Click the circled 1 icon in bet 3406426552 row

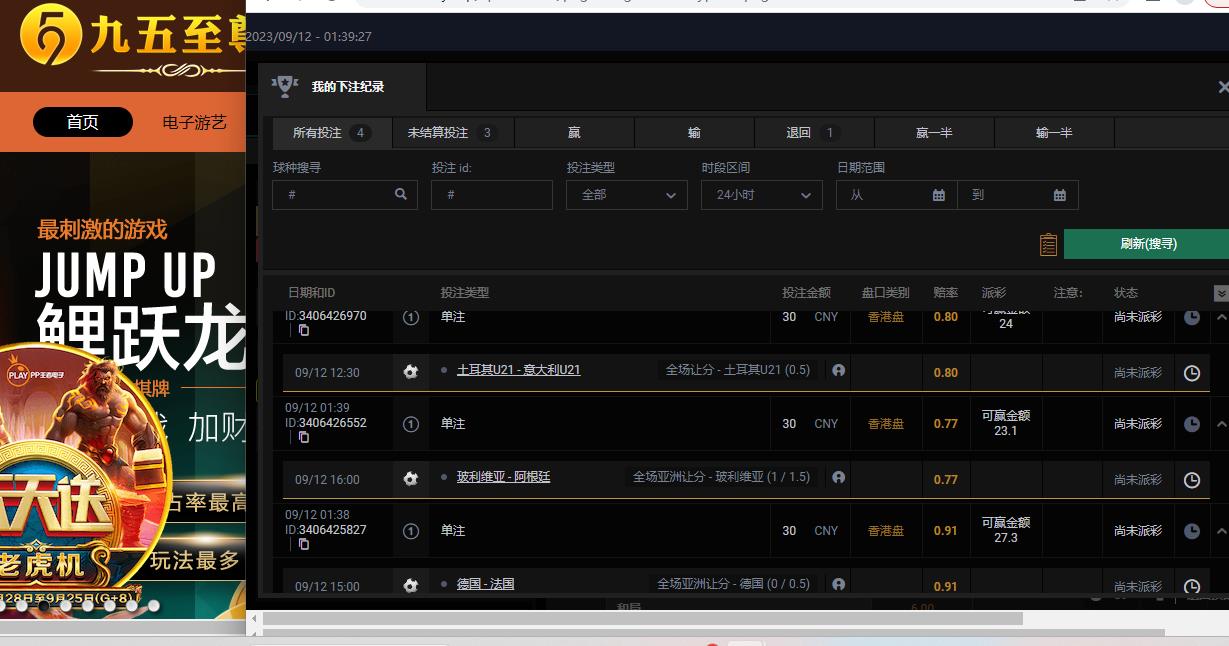410,424
